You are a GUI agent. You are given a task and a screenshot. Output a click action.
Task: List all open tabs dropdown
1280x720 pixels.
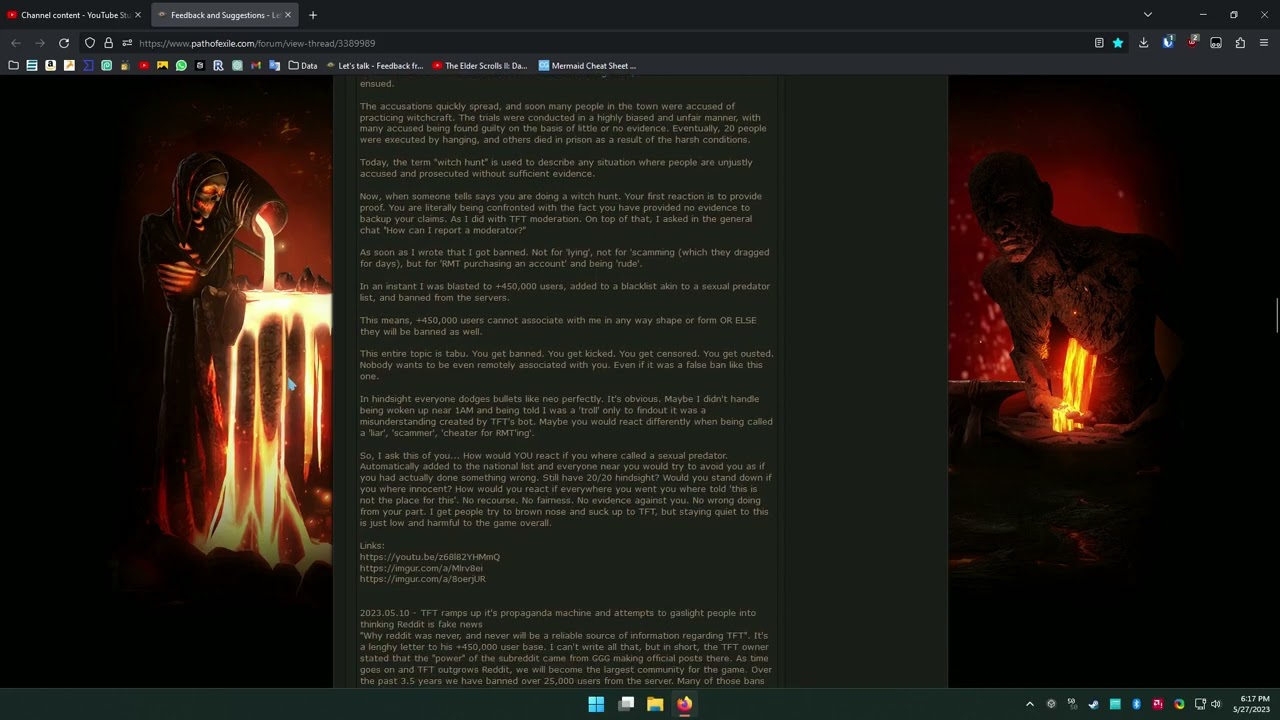click(x=1147, y=15)
